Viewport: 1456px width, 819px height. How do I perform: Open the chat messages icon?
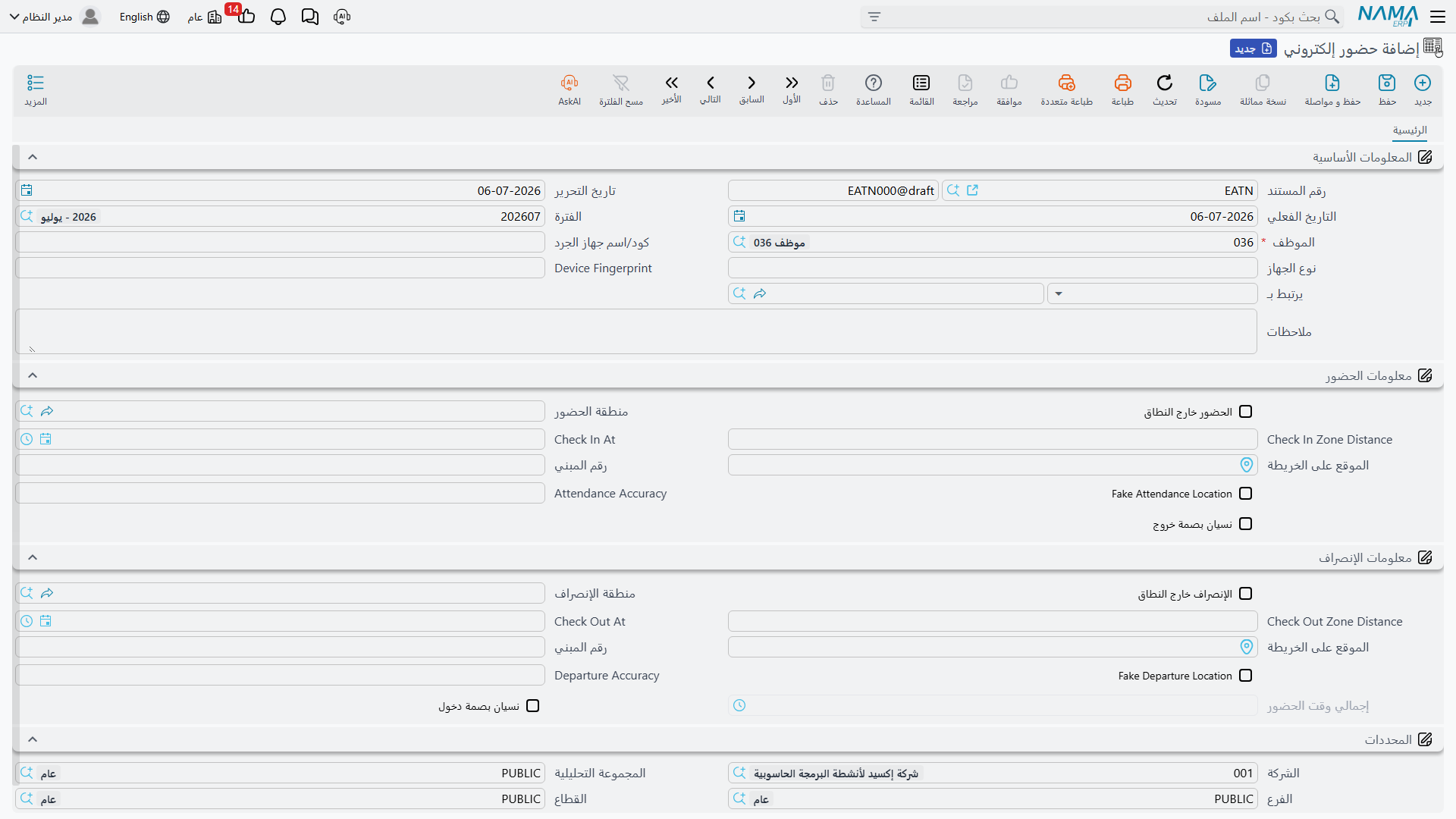[x=310, y=17]
